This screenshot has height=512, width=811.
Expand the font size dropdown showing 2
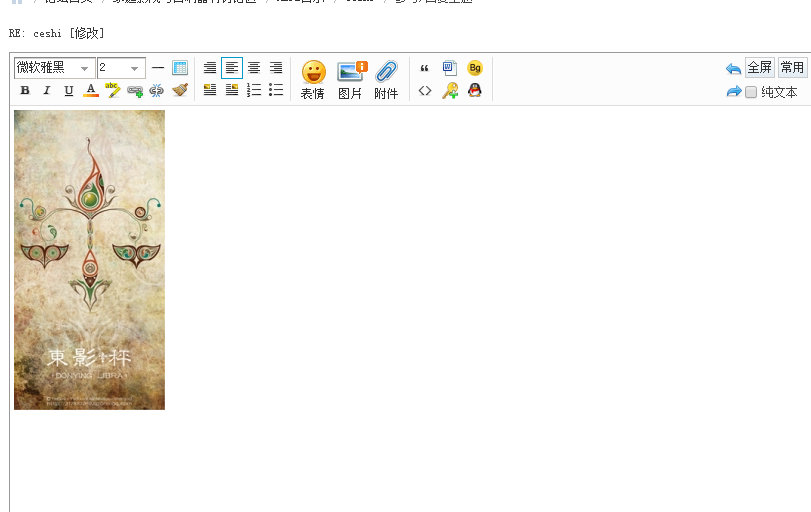click(121, 68)
